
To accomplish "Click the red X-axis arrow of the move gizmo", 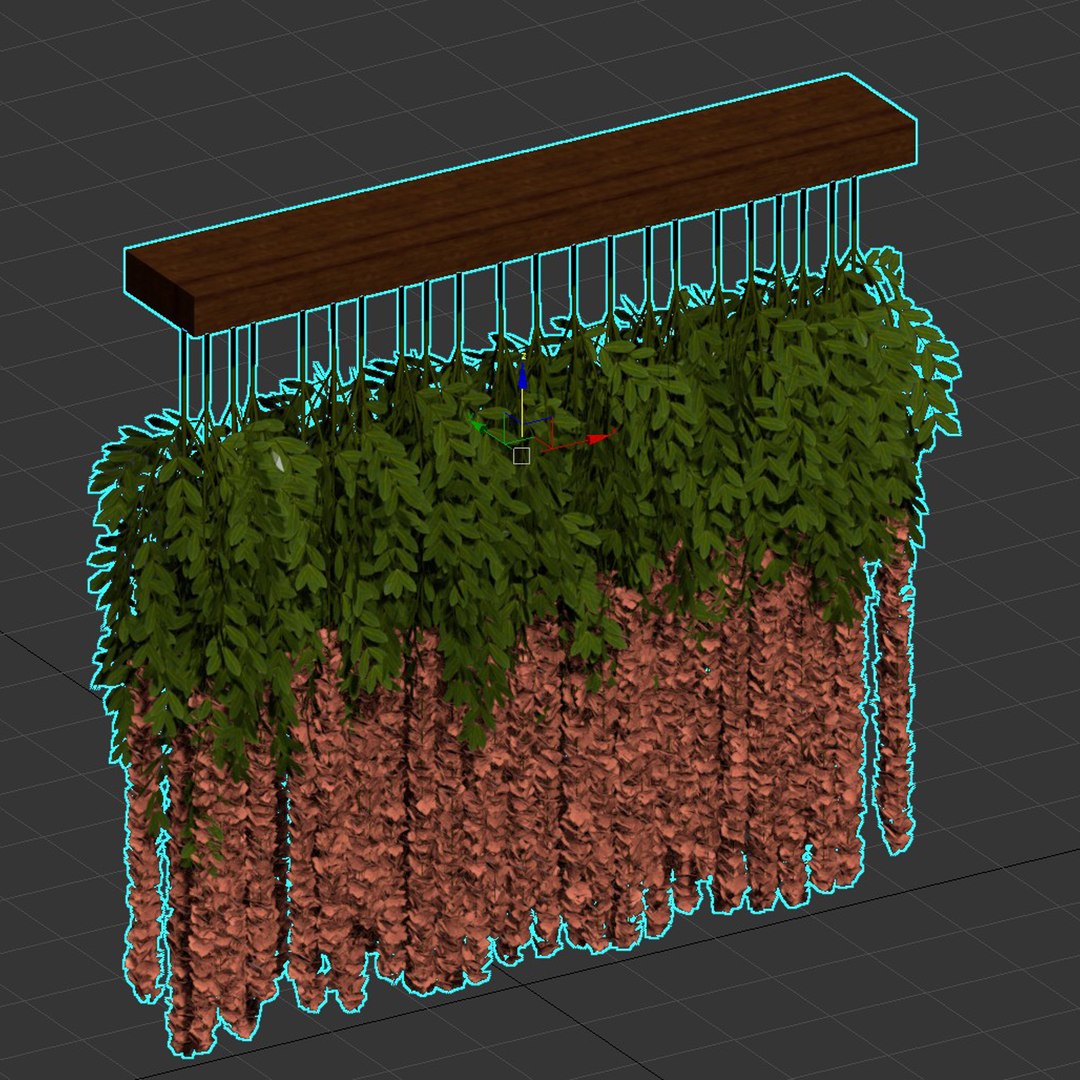I will click(x=598, y=439).
